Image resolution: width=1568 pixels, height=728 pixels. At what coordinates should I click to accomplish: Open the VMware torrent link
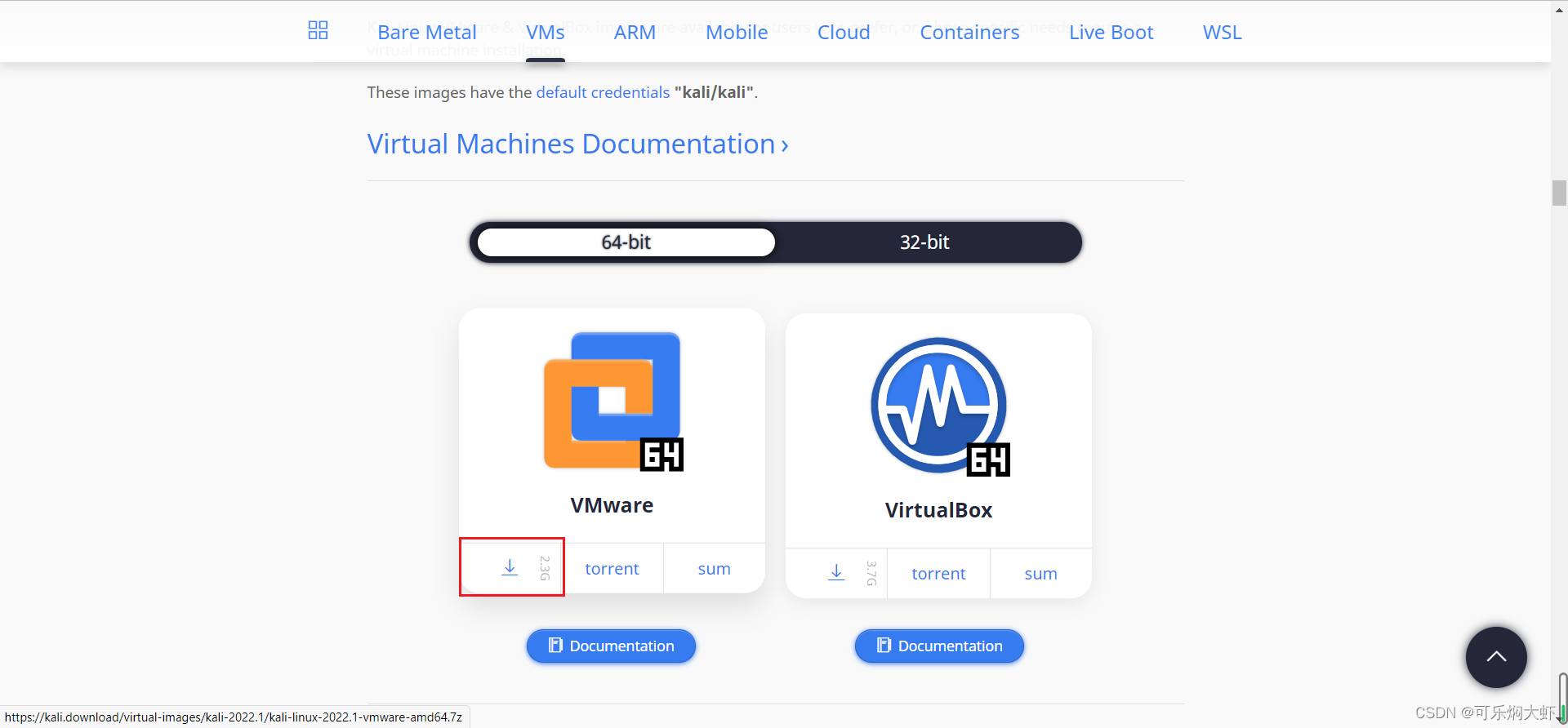tap(612, 569)
